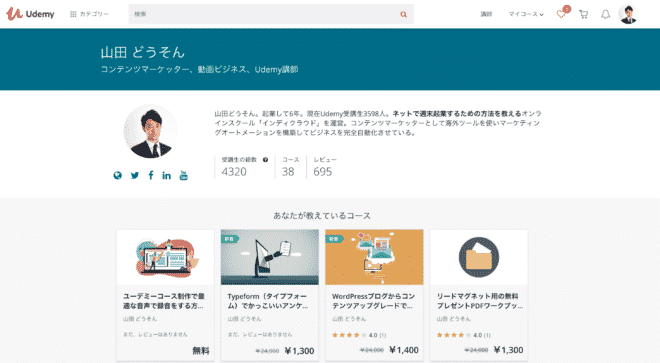Click the 新着 badge on the WordPress course

point(334,239)
